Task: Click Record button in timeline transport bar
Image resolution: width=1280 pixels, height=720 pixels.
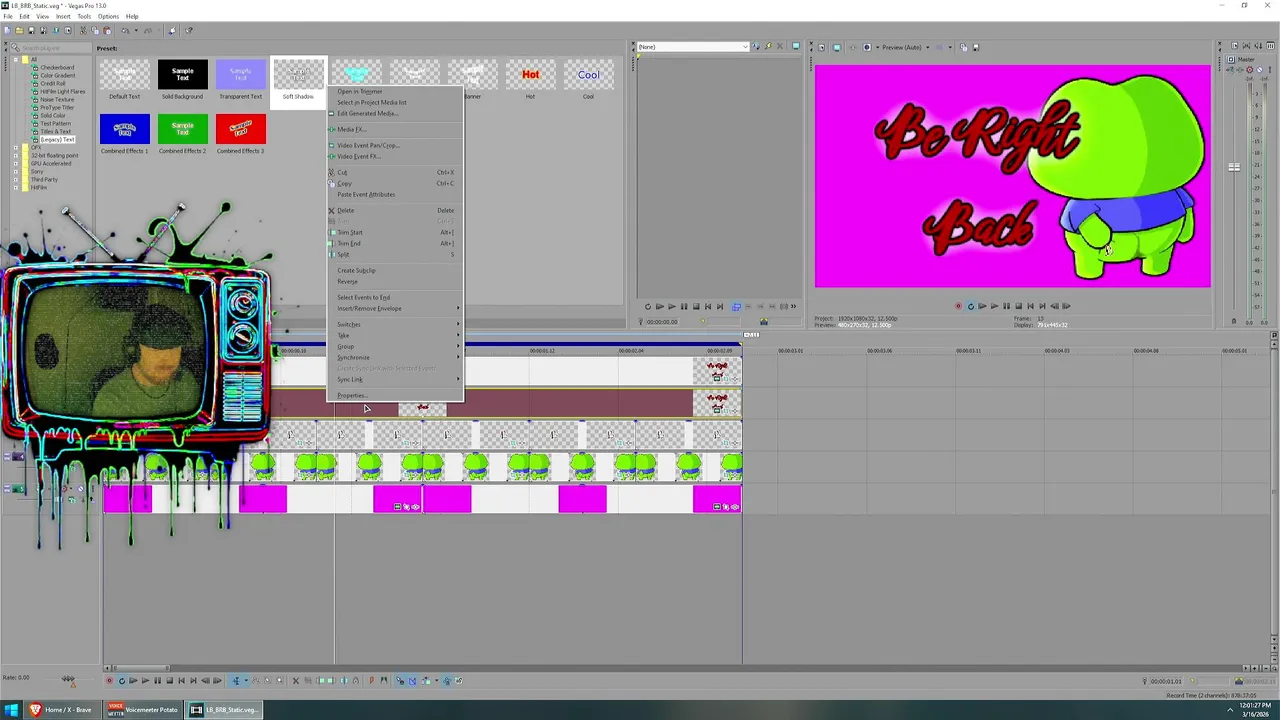Action: point(109,681)
